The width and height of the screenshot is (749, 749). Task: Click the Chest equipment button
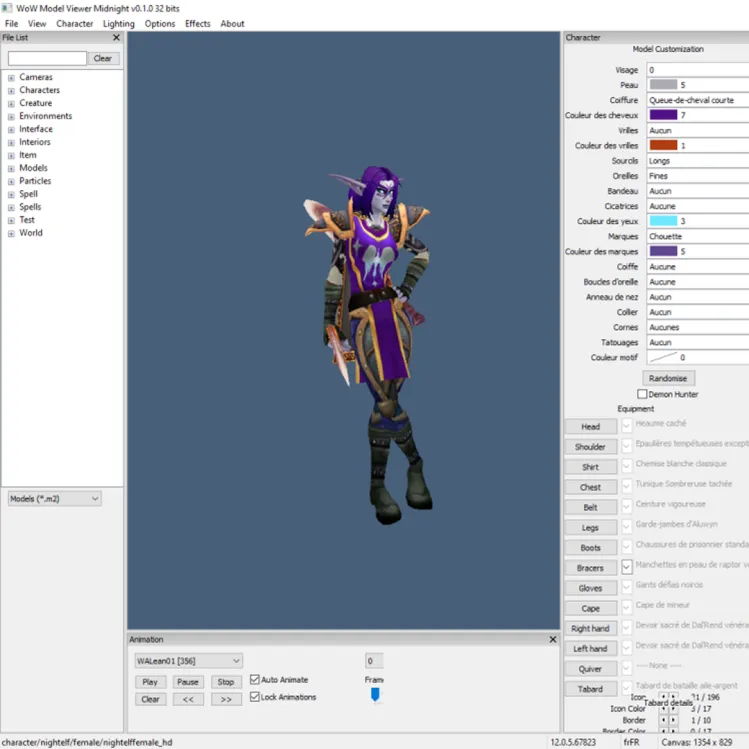[x=590, y=487]
